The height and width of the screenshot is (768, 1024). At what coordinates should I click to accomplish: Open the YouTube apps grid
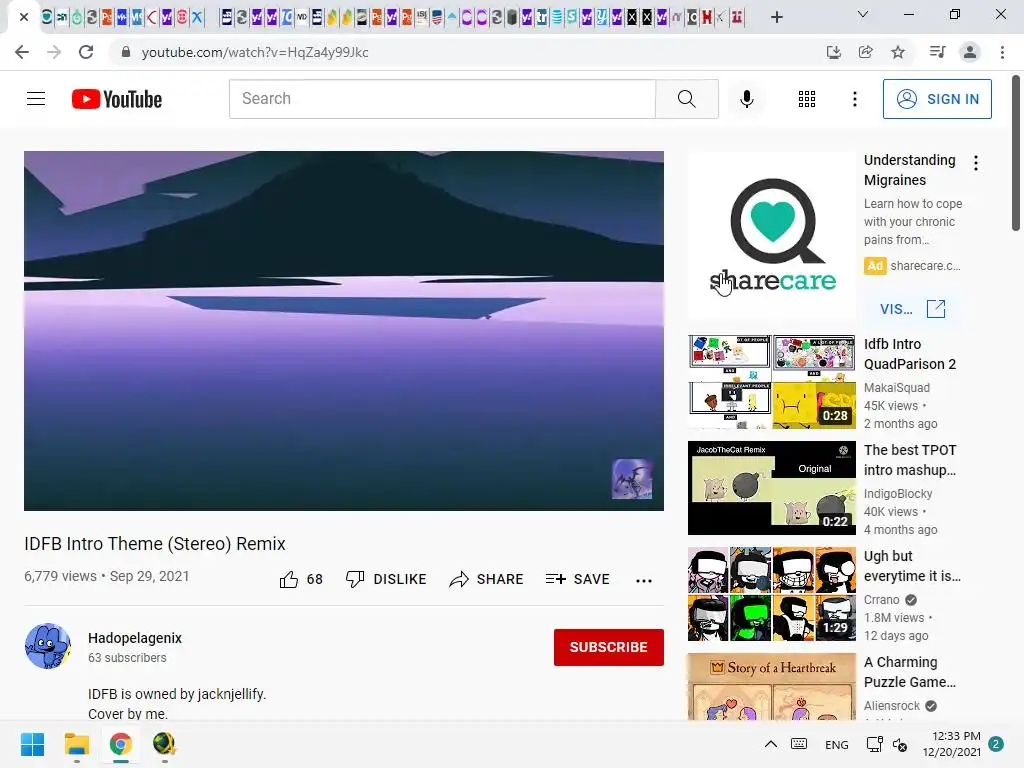(807, 99)
